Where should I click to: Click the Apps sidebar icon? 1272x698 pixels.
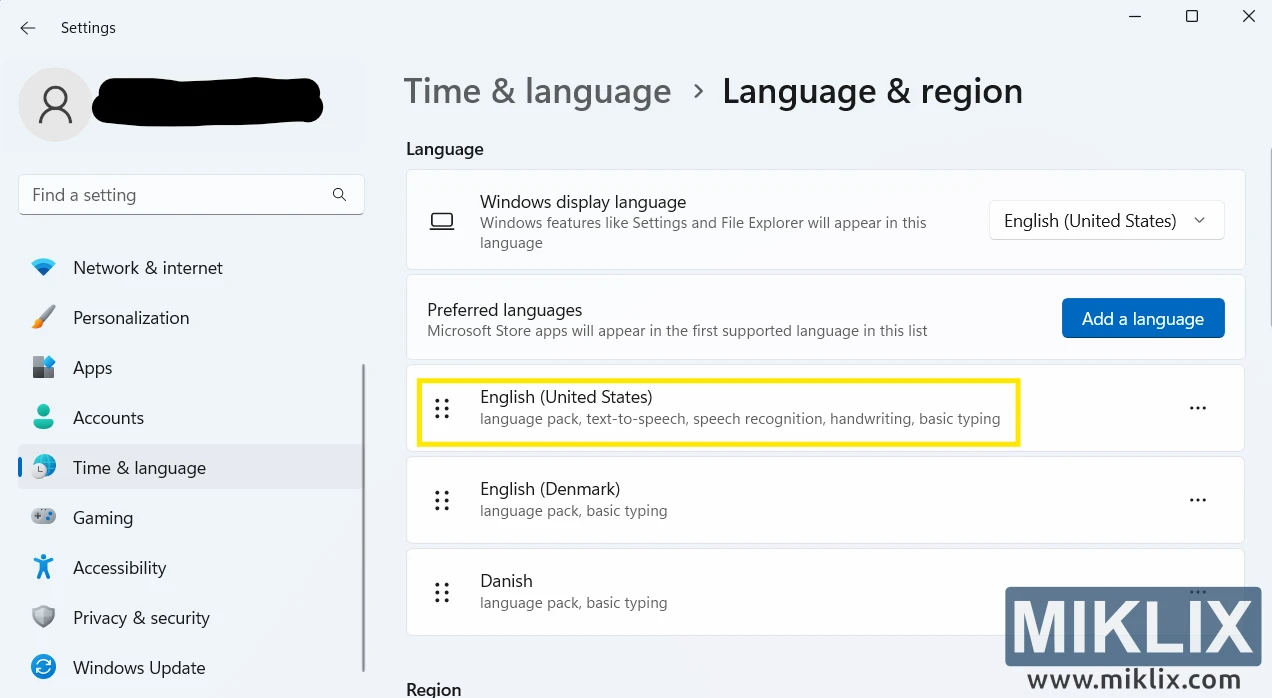click(x=43, y=368)
